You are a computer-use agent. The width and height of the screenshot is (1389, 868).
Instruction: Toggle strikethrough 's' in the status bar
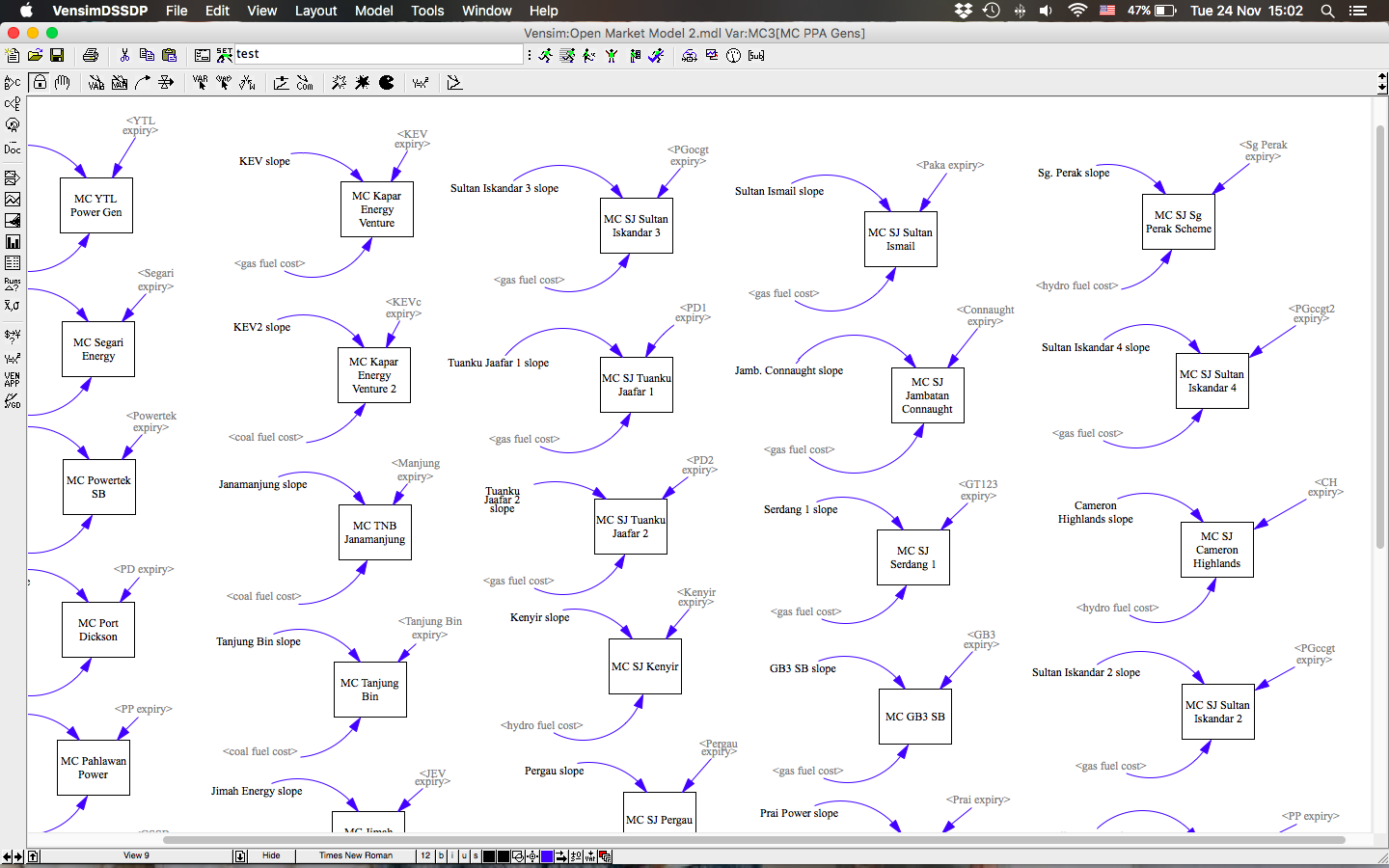(x=476, y=856)
